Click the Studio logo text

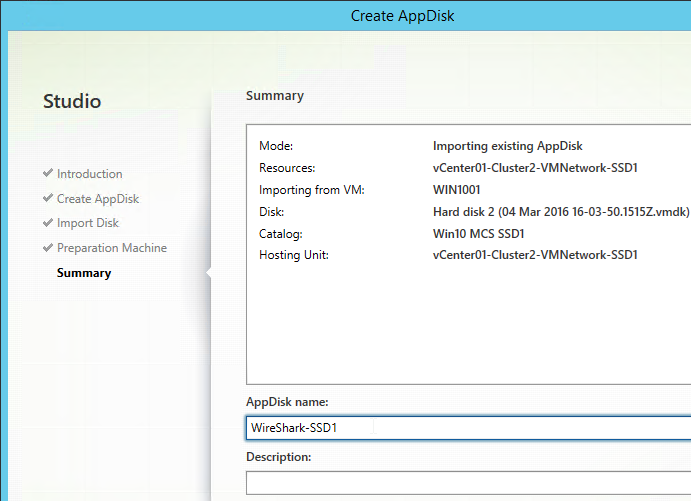coord(72,101)
